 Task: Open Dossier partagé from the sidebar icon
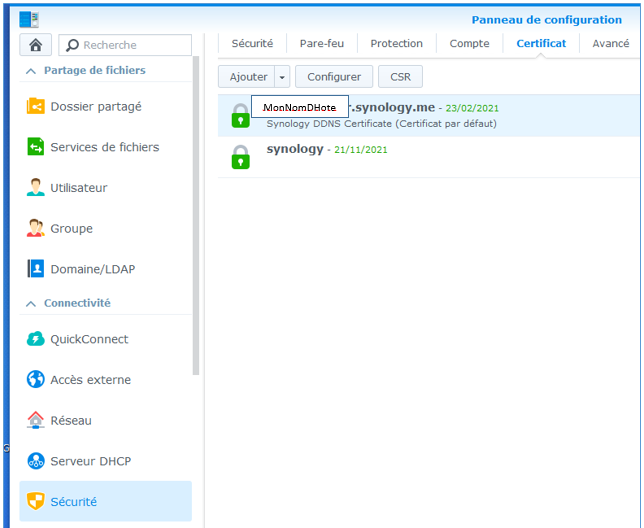35,106
